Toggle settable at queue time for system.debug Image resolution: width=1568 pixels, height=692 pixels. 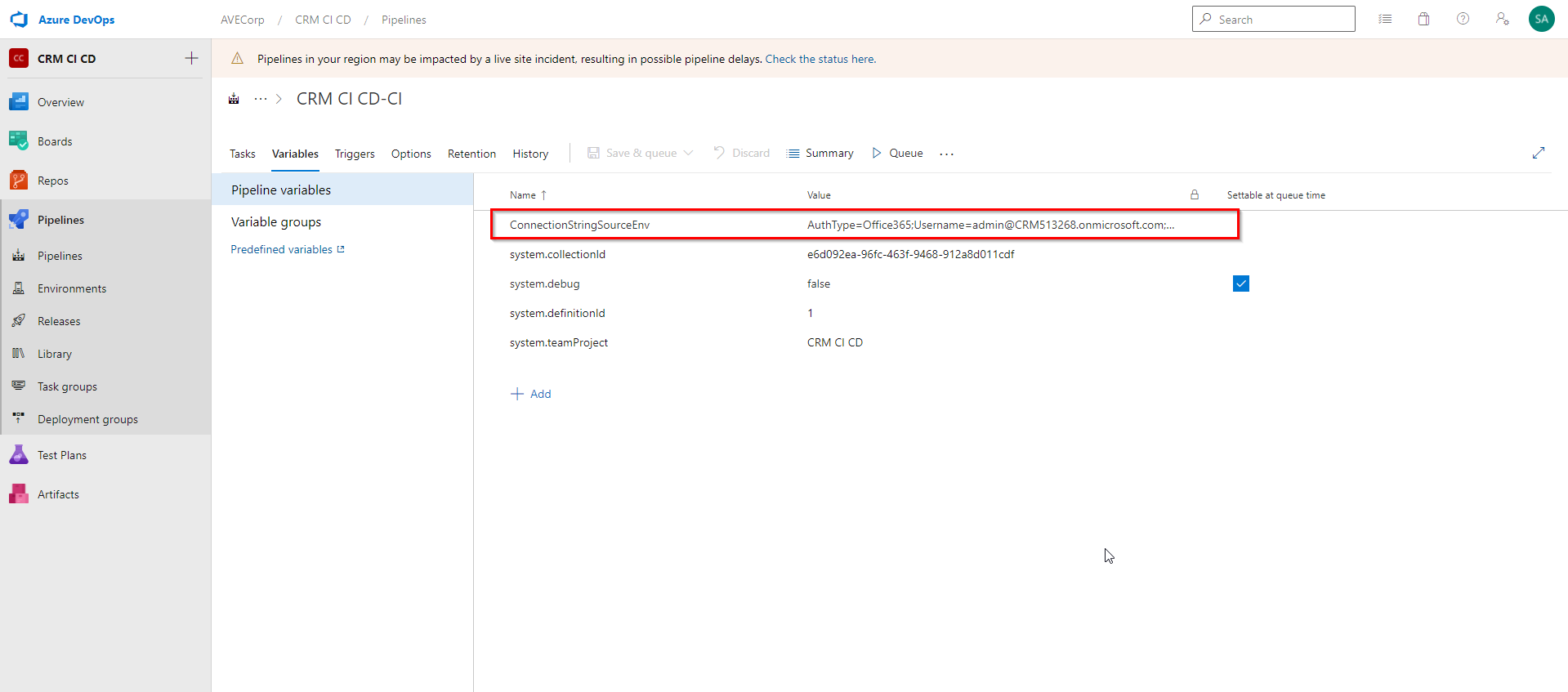point(1241,283)
